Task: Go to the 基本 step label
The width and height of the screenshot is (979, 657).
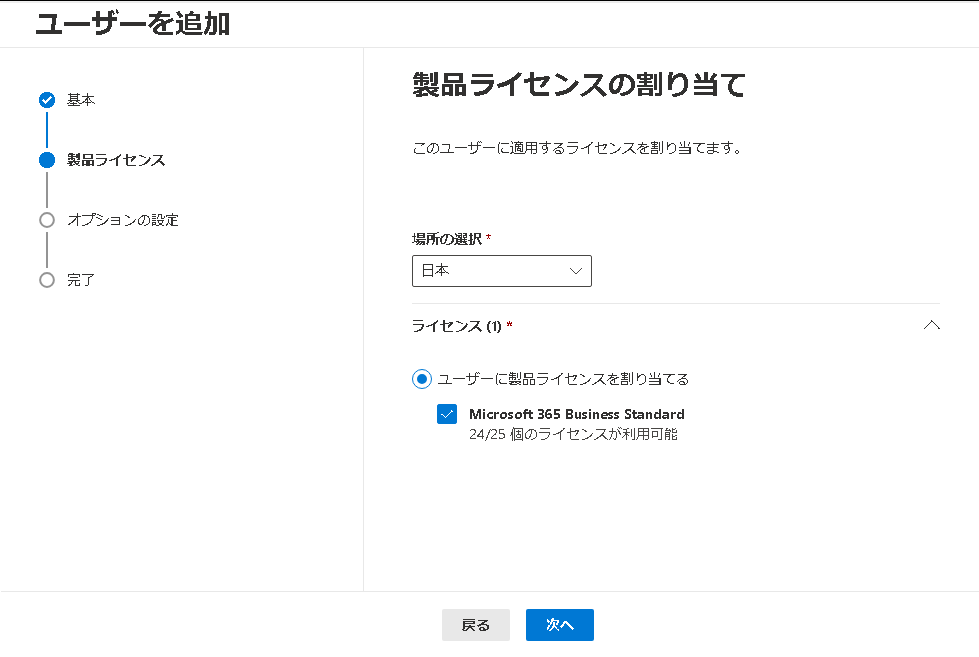Action: click(81, 100)
